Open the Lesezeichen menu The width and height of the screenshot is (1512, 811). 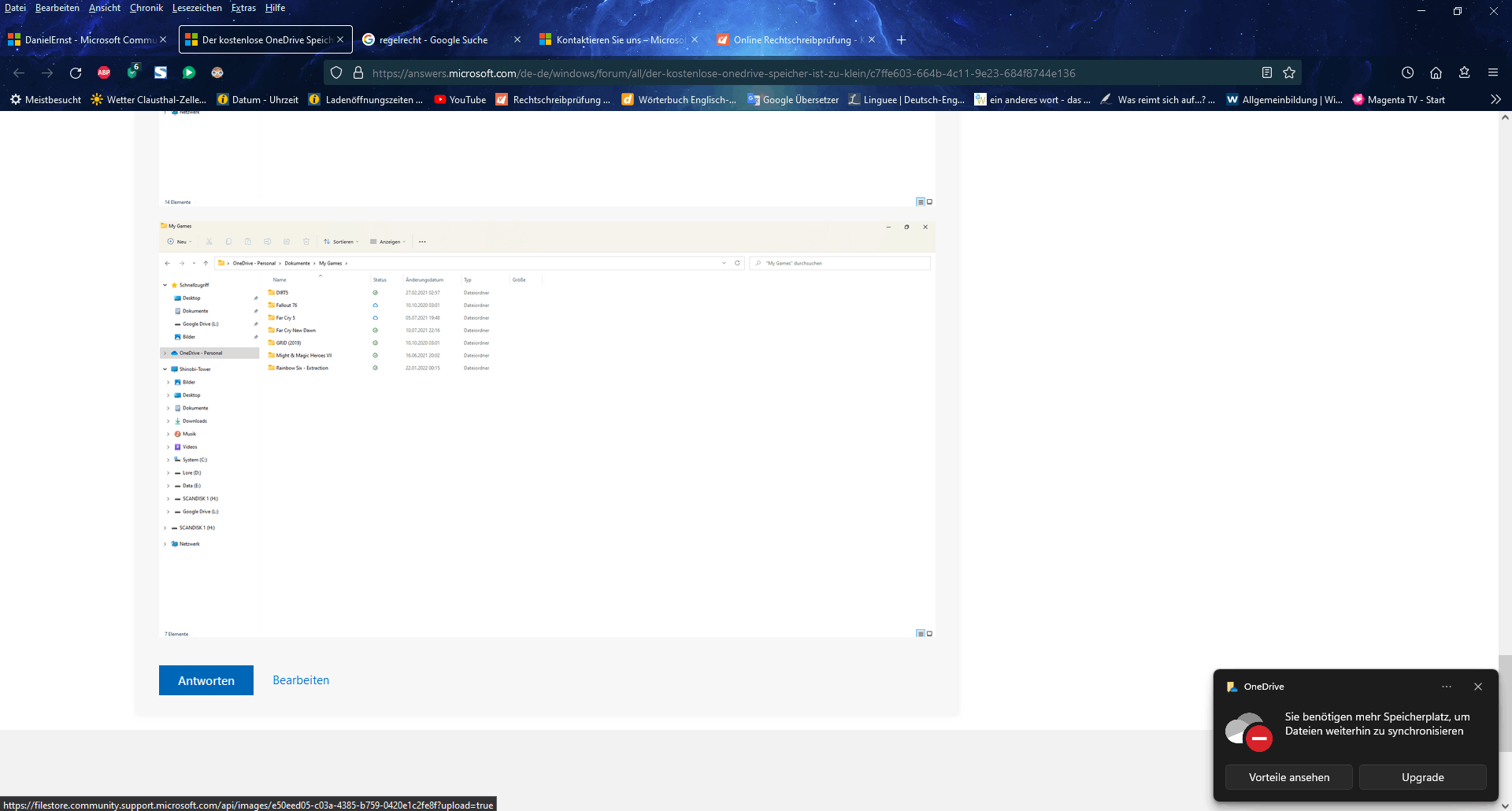(x=197, y=8)
